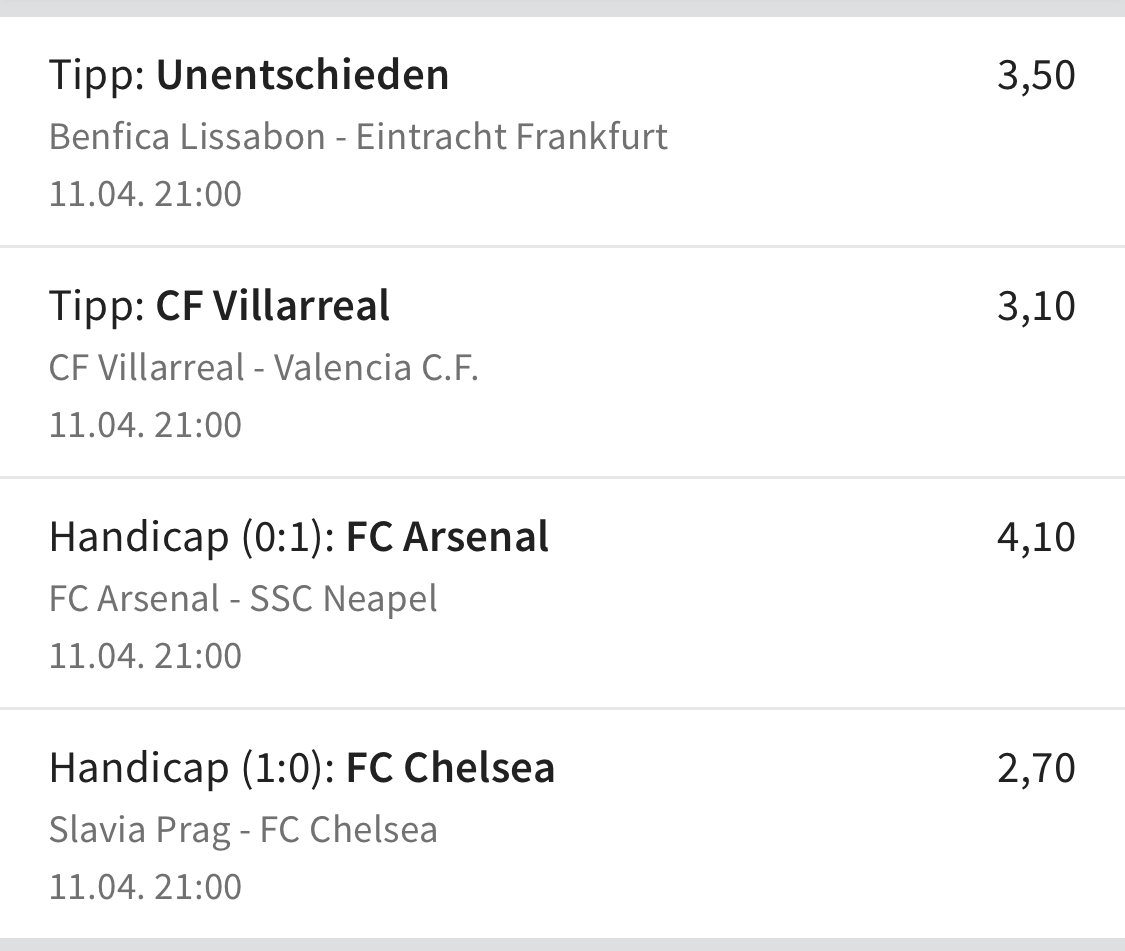Click the Arsenal match time 11.04. 21:00
Image resolution: width=1125 pixels, height=951 pixels.
pyautogui.click(x=145, y=656)
